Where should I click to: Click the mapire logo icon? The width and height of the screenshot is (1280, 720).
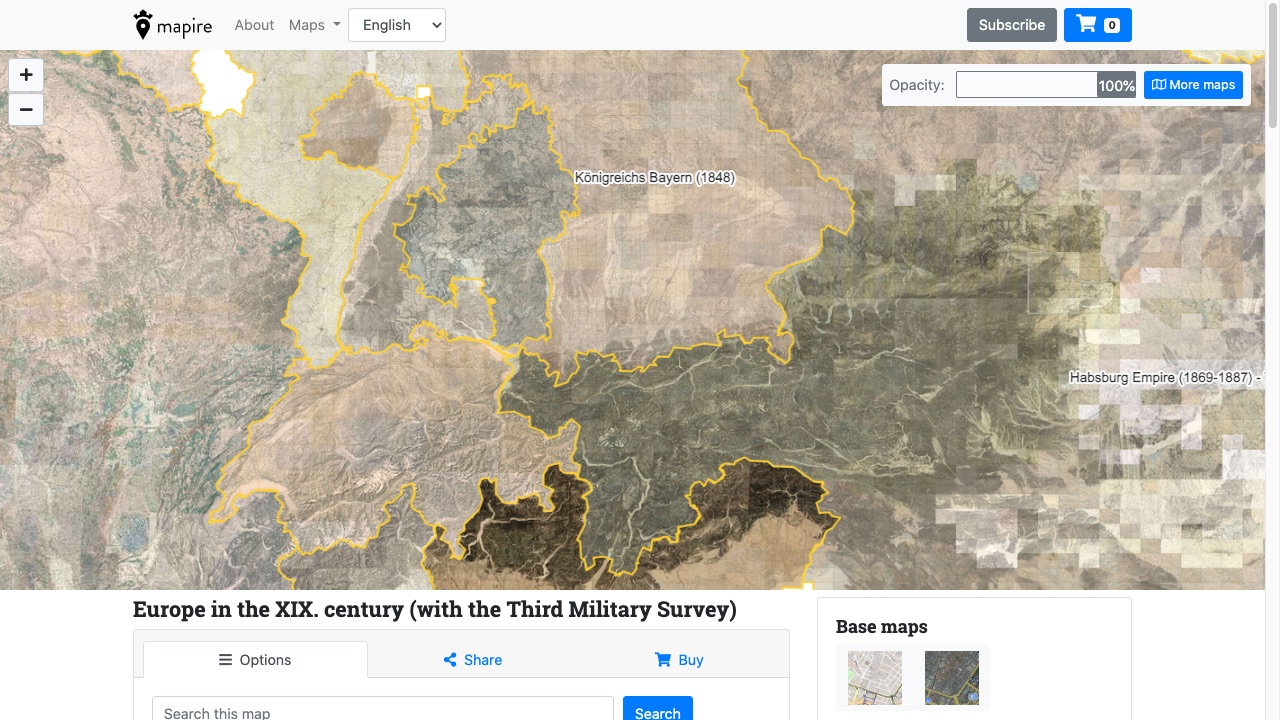(143, 25)
